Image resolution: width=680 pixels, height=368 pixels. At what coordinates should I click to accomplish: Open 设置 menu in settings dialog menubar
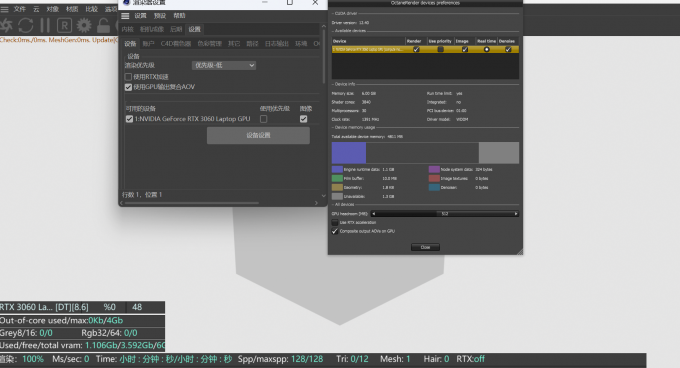pos(140,16)
